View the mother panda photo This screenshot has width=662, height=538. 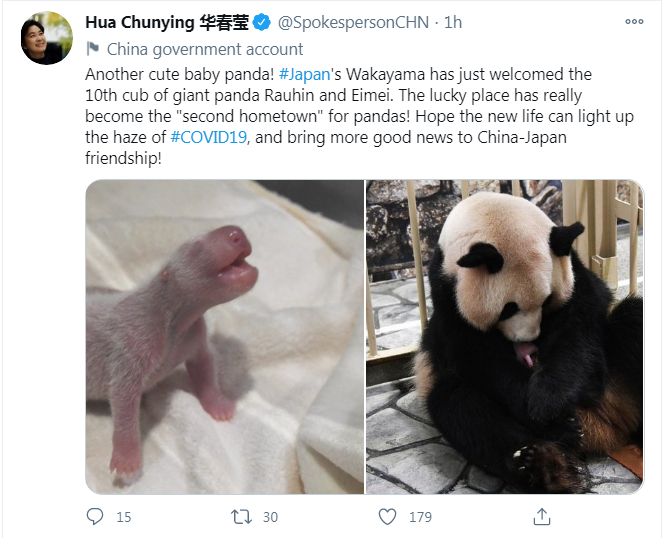click(x=505, y=337)
